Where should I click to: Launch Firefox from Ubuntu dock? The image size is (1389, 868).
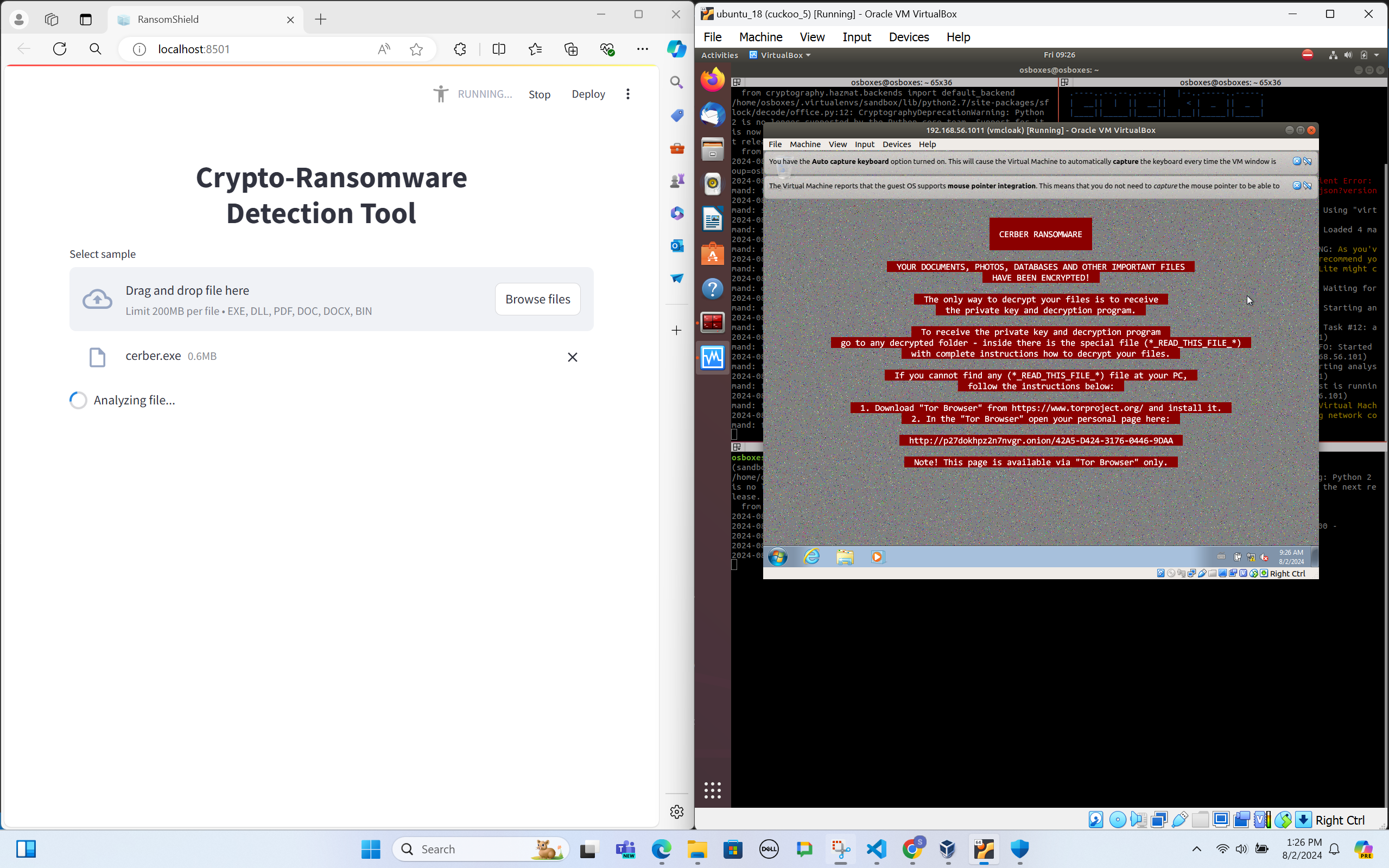pos(712,79)
